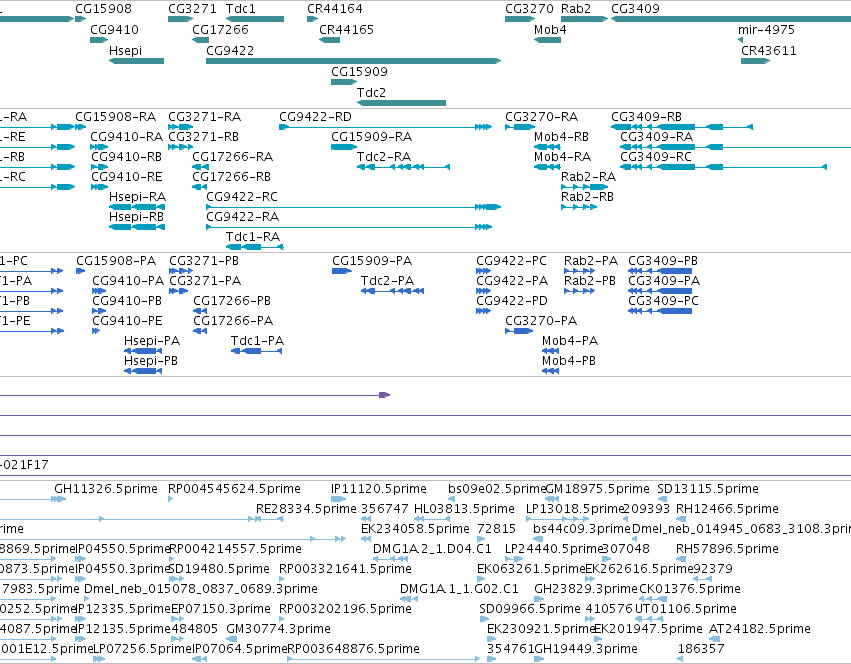Click the CR44165 gene glyph
Viewport: 851px width, 664px height.
pyautogui.click(x=329, y=40)
